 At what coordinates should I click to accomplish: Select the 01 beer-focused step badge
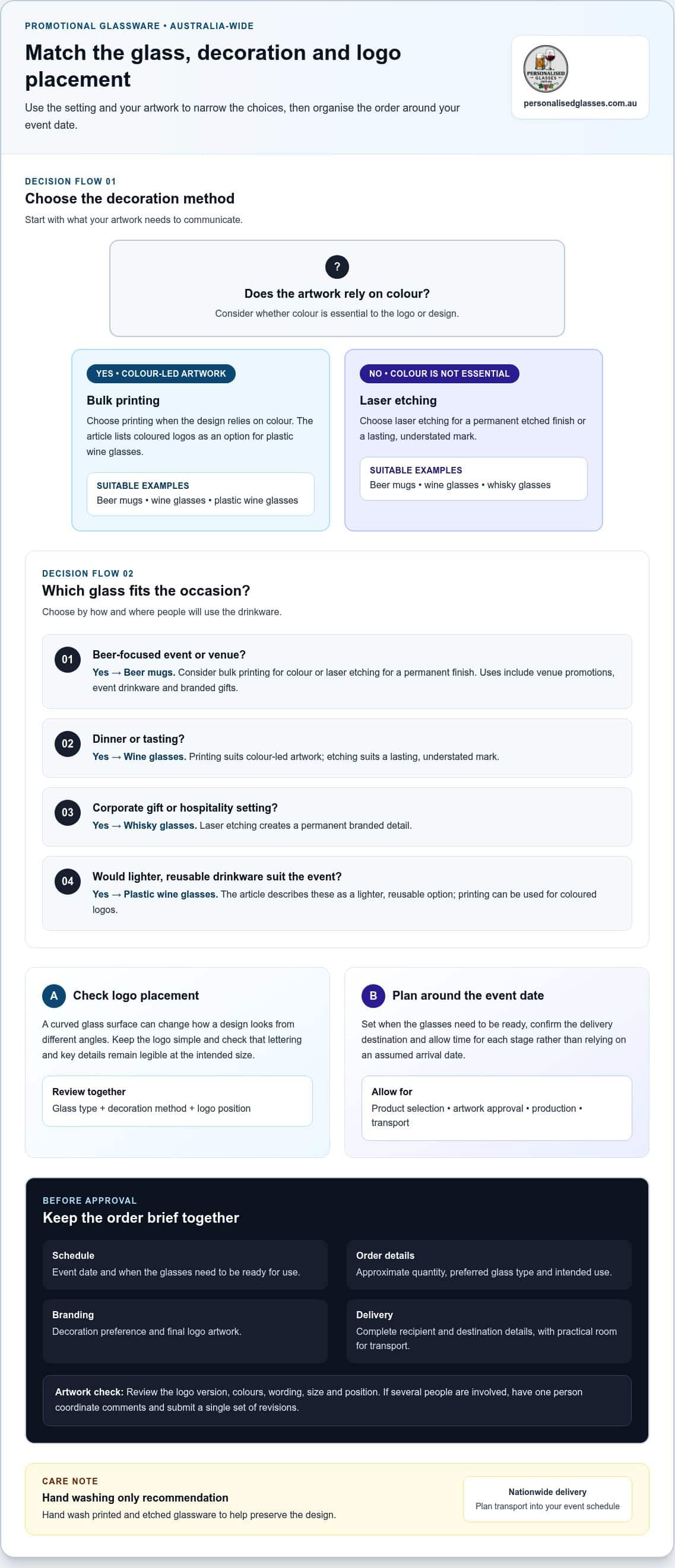tap(68, 659)
